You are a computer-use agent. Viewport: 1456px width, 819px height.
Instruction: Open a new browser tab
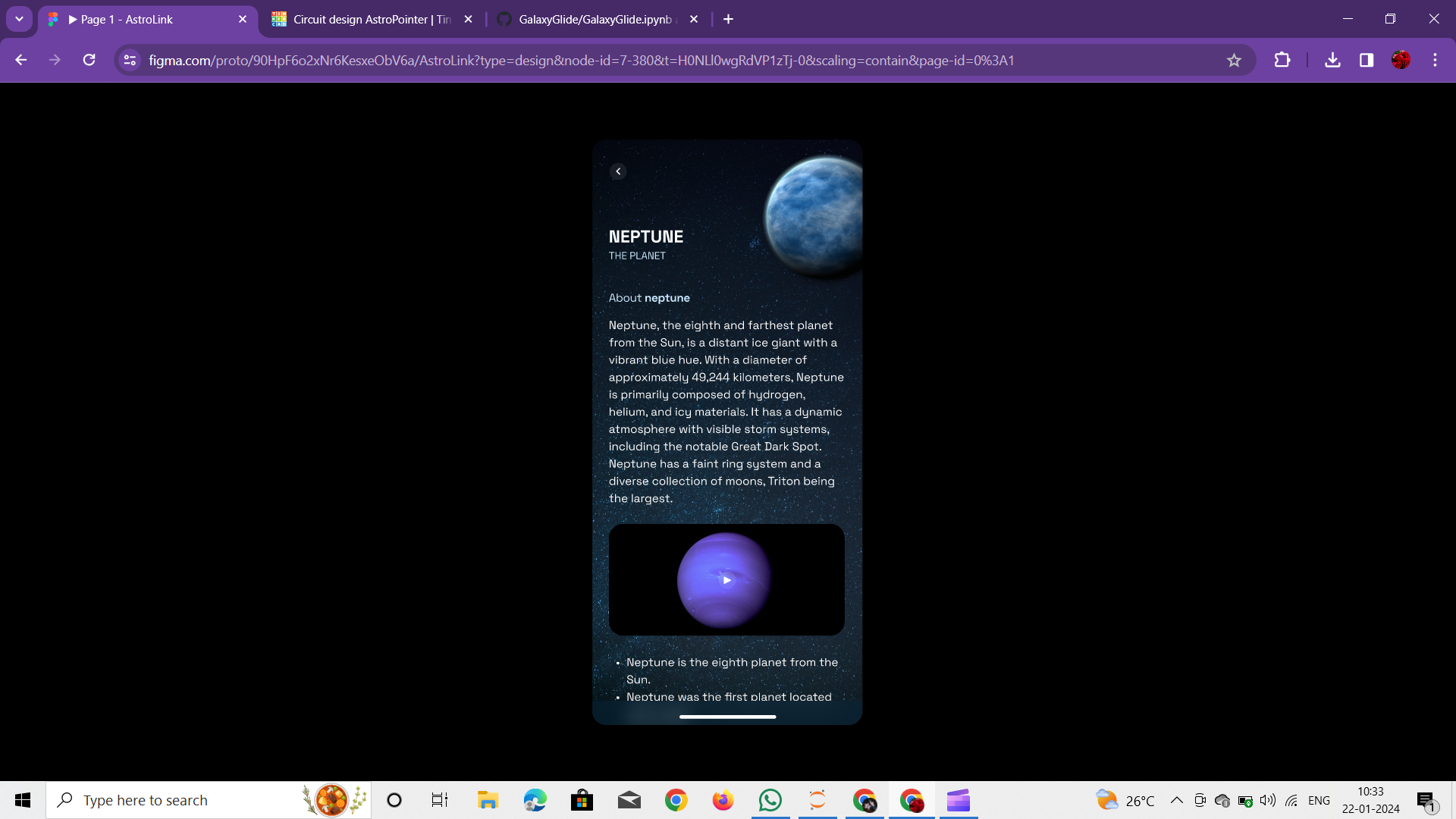[x=728, y=19]
